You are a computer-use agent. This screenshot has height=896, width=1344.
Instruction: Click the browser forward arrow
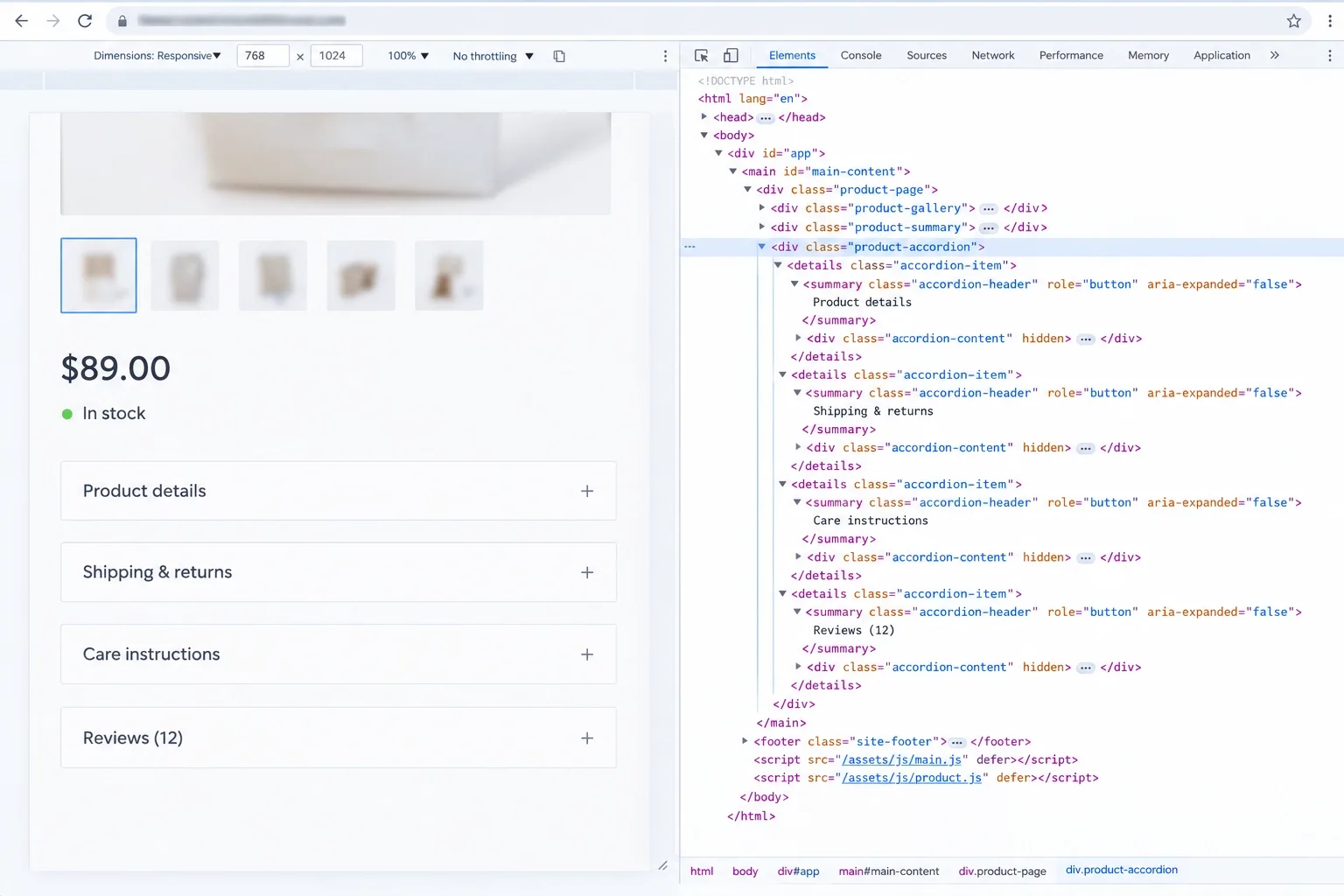[x=53, y=21]
